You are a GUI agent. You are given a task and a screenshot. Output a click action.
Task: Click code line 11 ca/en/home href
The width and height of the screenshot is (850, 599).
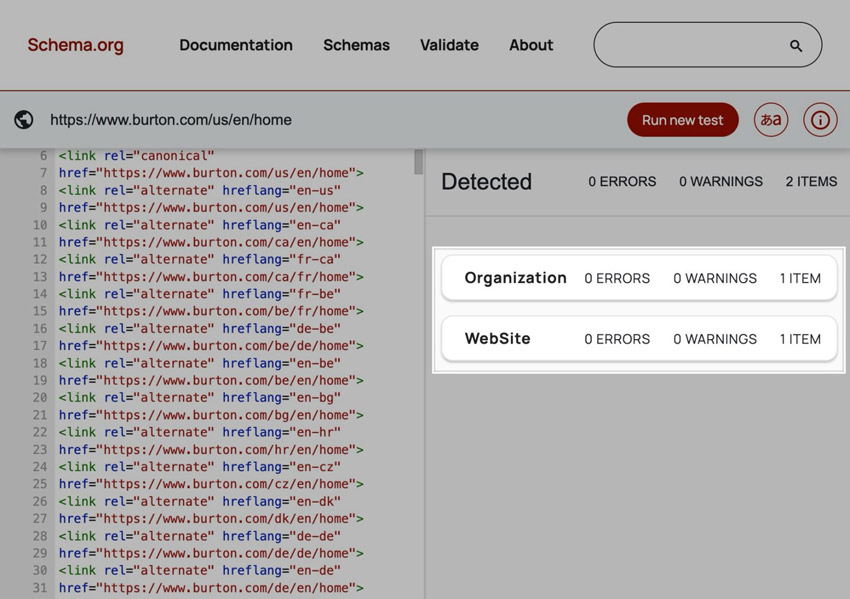[x=211, y=242]
